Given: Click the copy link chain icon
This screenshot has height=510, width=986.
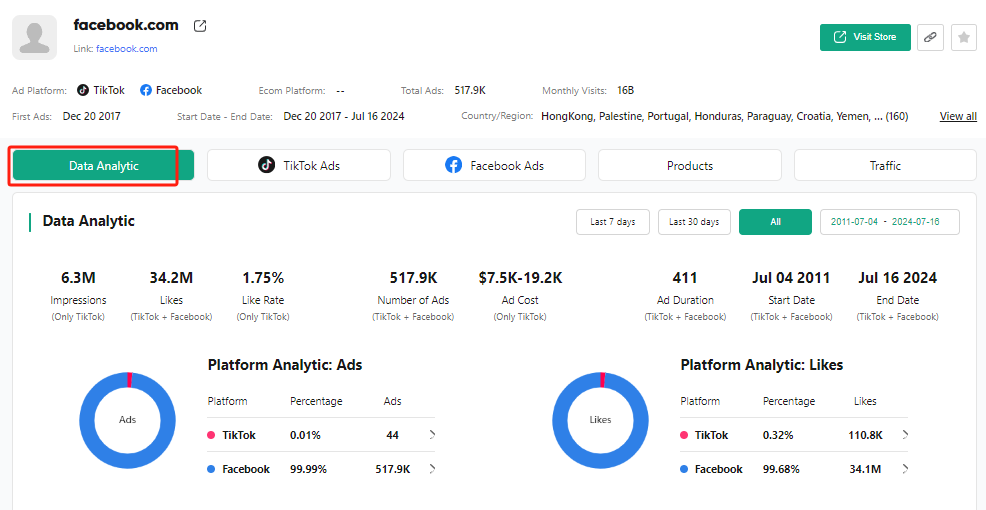Looking at the screenshot, I should [930, 38].
